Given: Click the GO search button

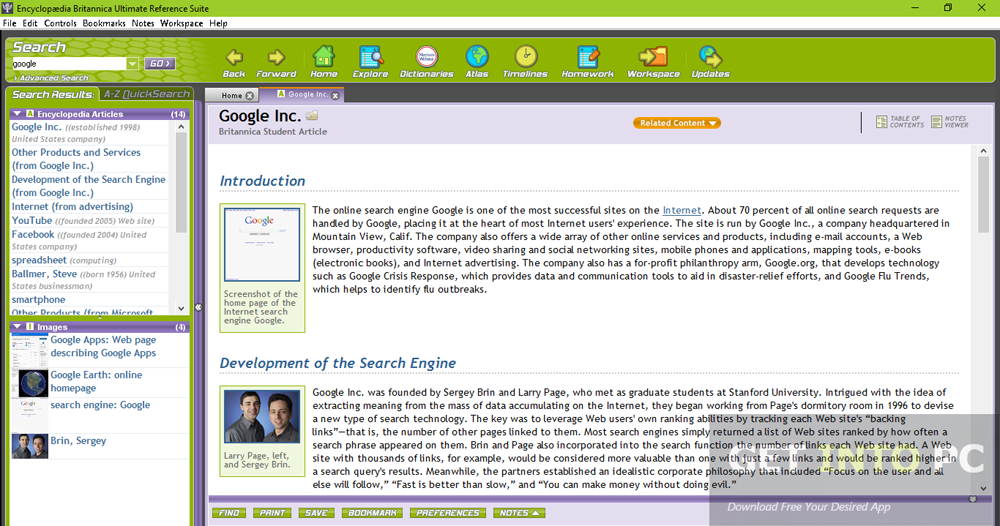Looking at the screenshot, I should click(x=159, y=64).
